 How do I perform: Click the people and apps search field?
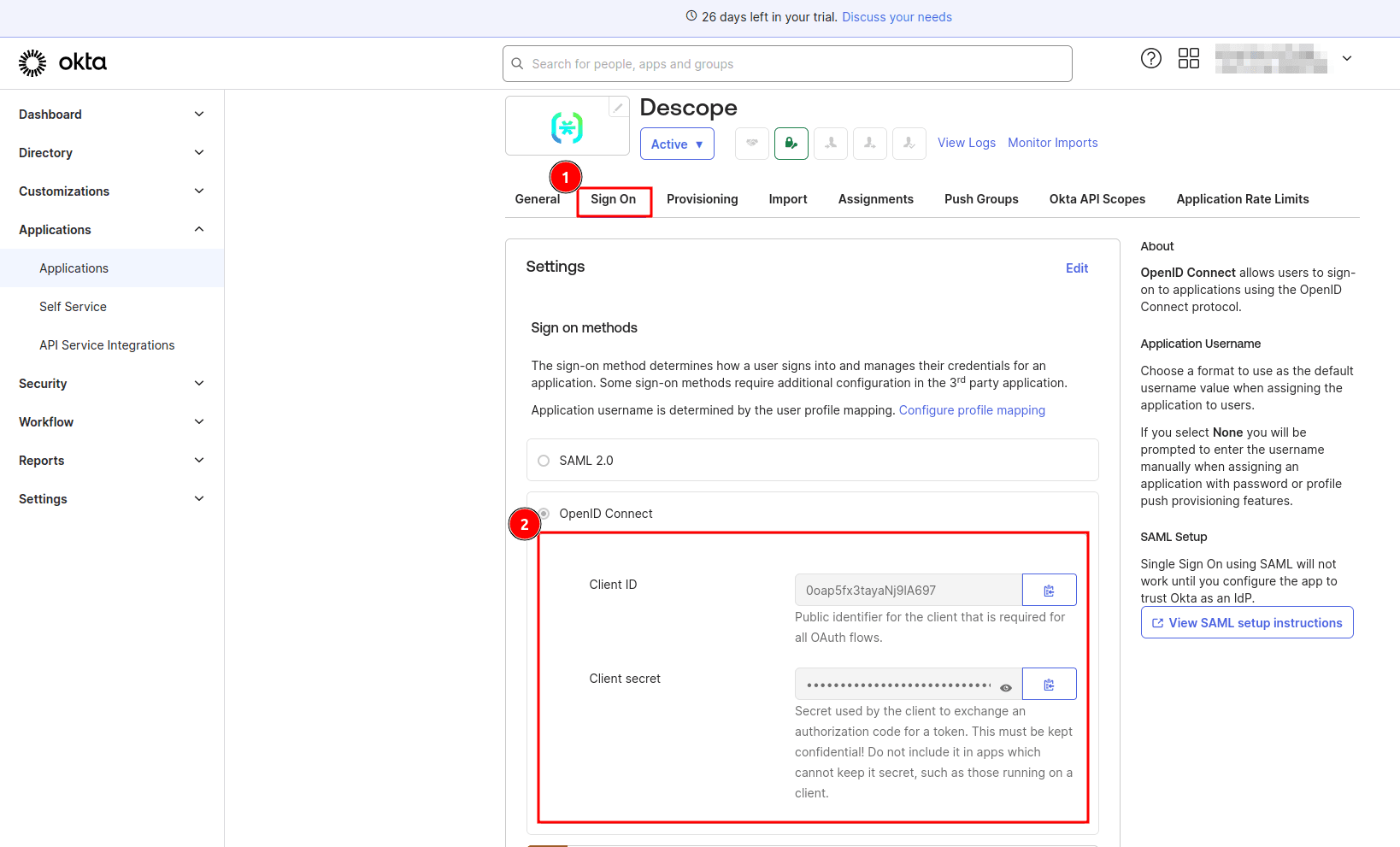point(786,63)
